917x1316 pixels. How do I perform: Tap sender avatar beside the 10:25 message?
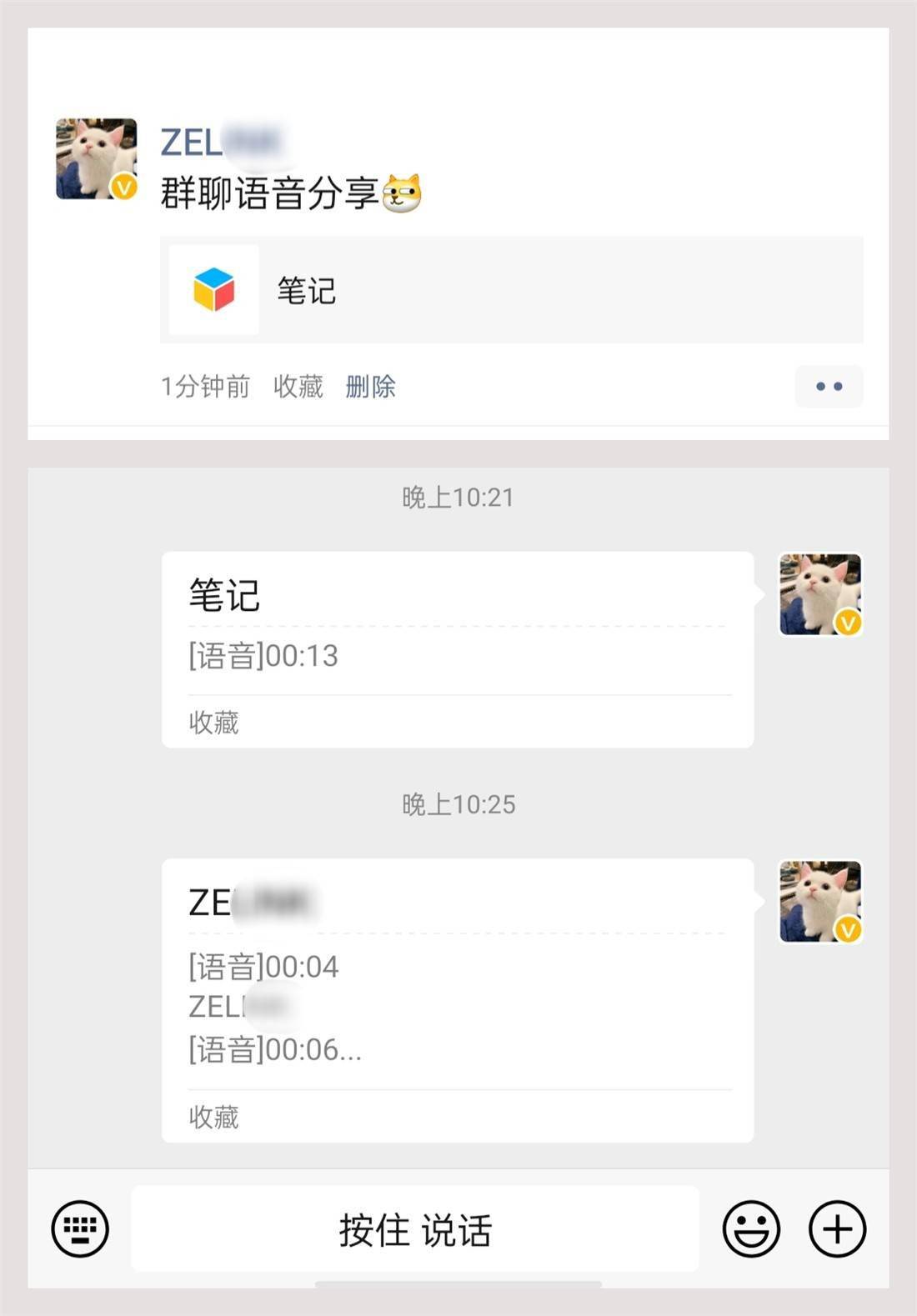[820, 902]
